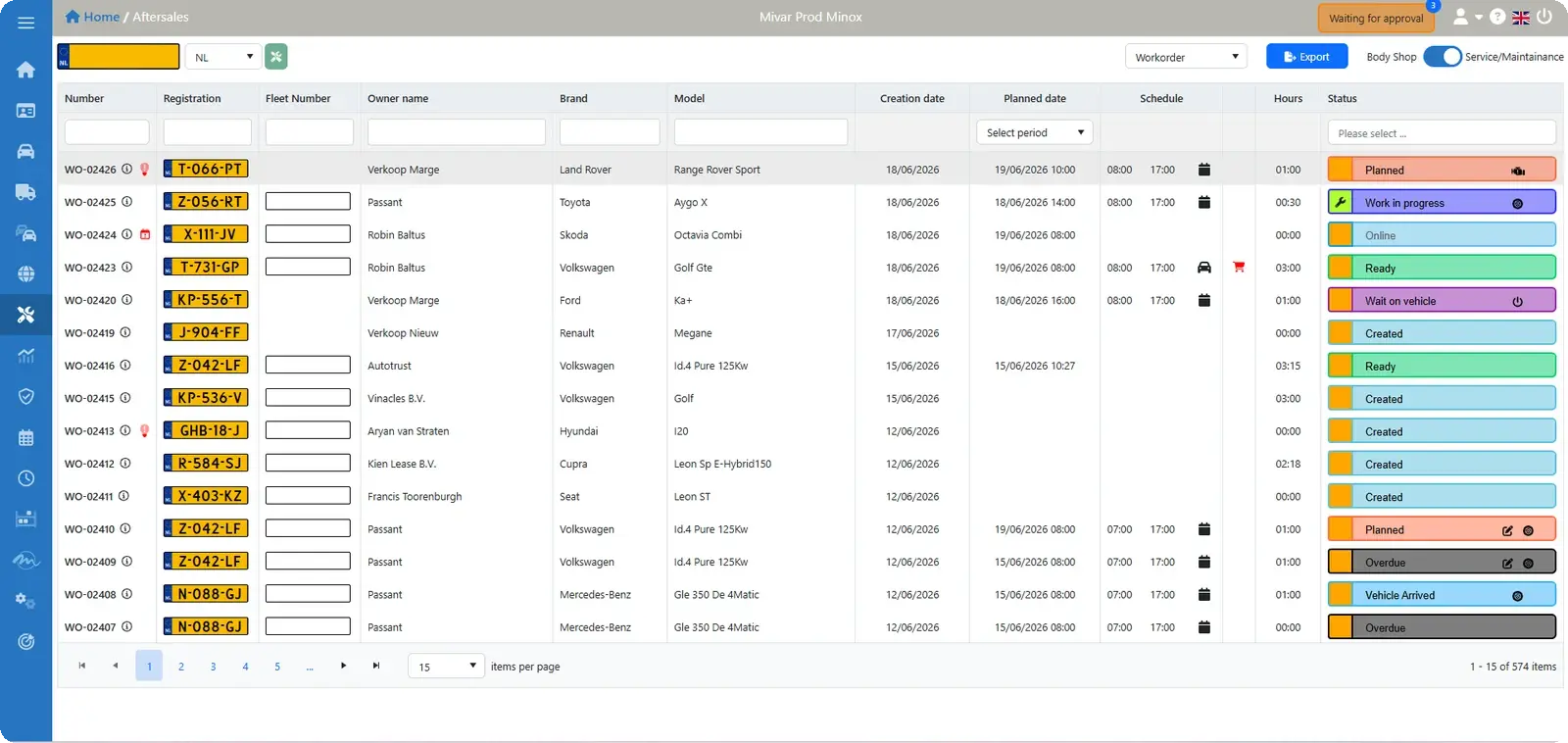Open the Select period dropdown
The image size is (1568, 743).
coord(1035,132)
